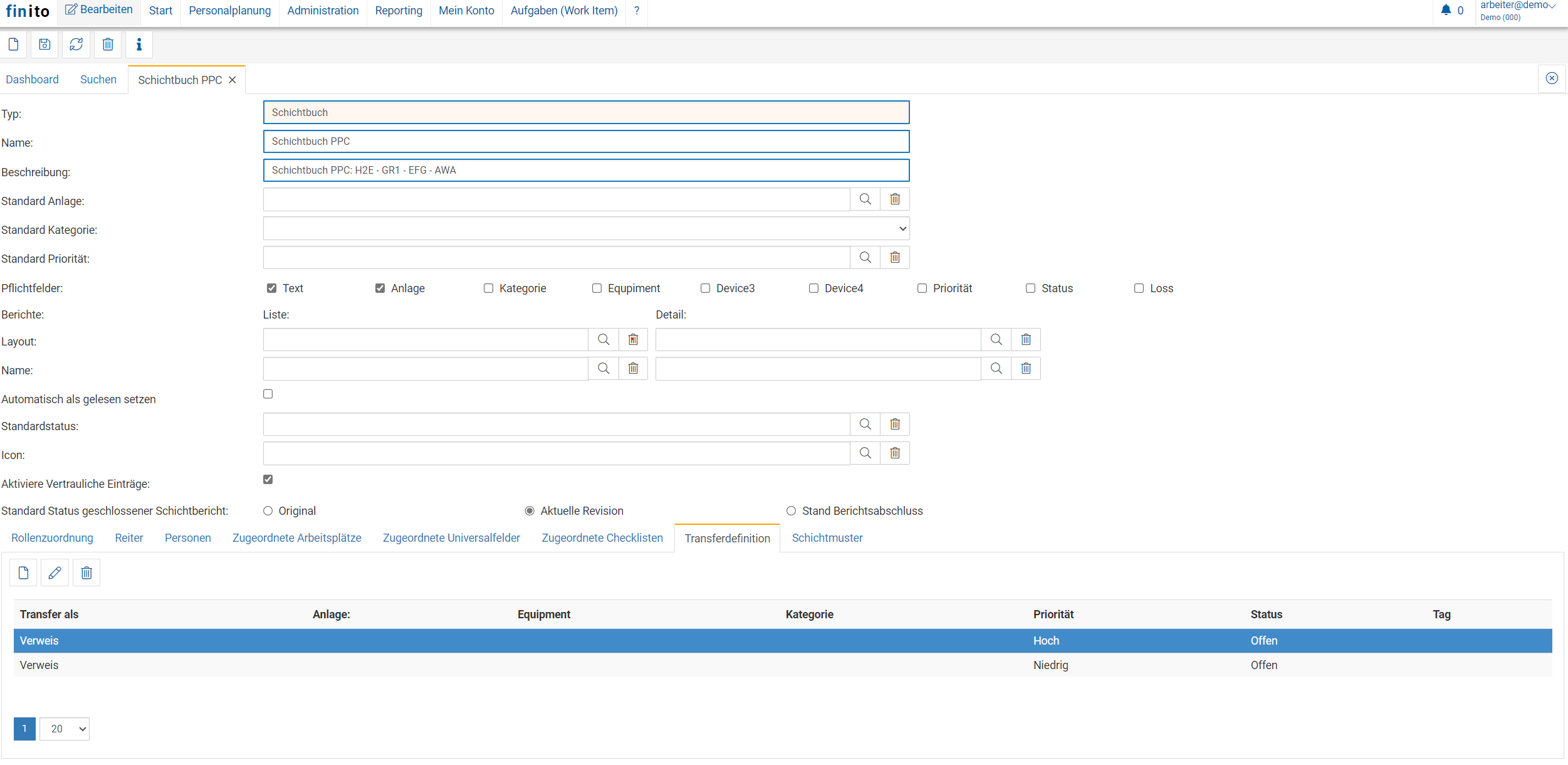Click the info icon in toolbar
Image resolution: width=1568 pixels, height=765 pixels.
[x=139, y=45]
